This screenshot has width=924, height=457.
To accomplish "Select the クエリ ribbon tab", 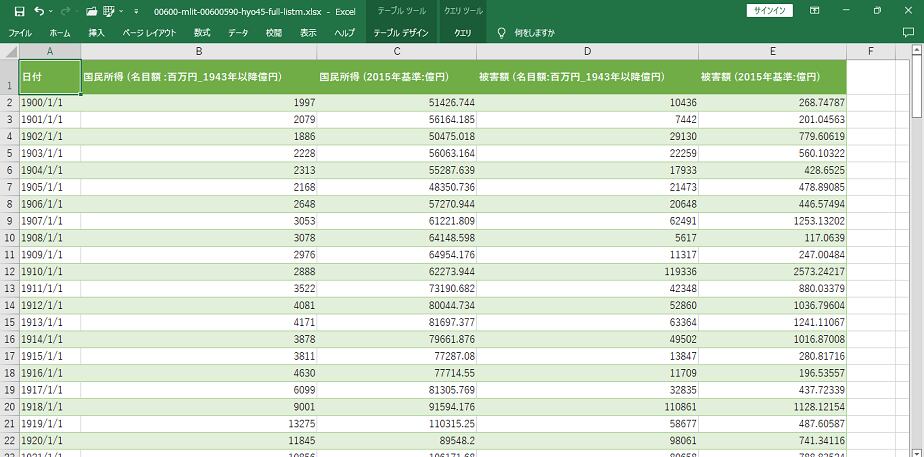I will click(x=463, y=33).
